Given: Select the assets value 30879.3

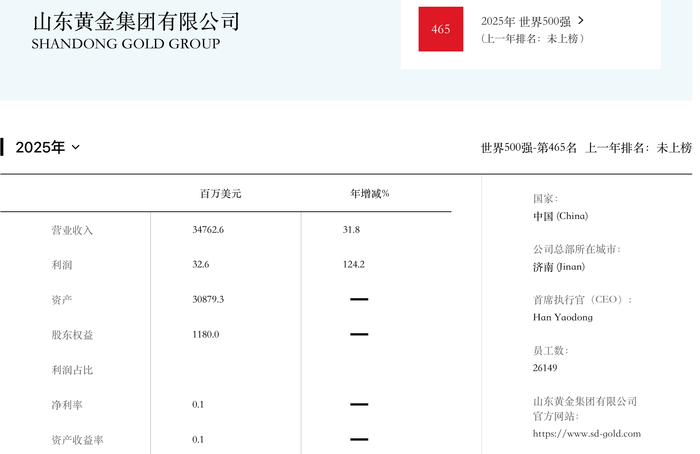Looking at the screenshot, I should click(x=208, y=300).
